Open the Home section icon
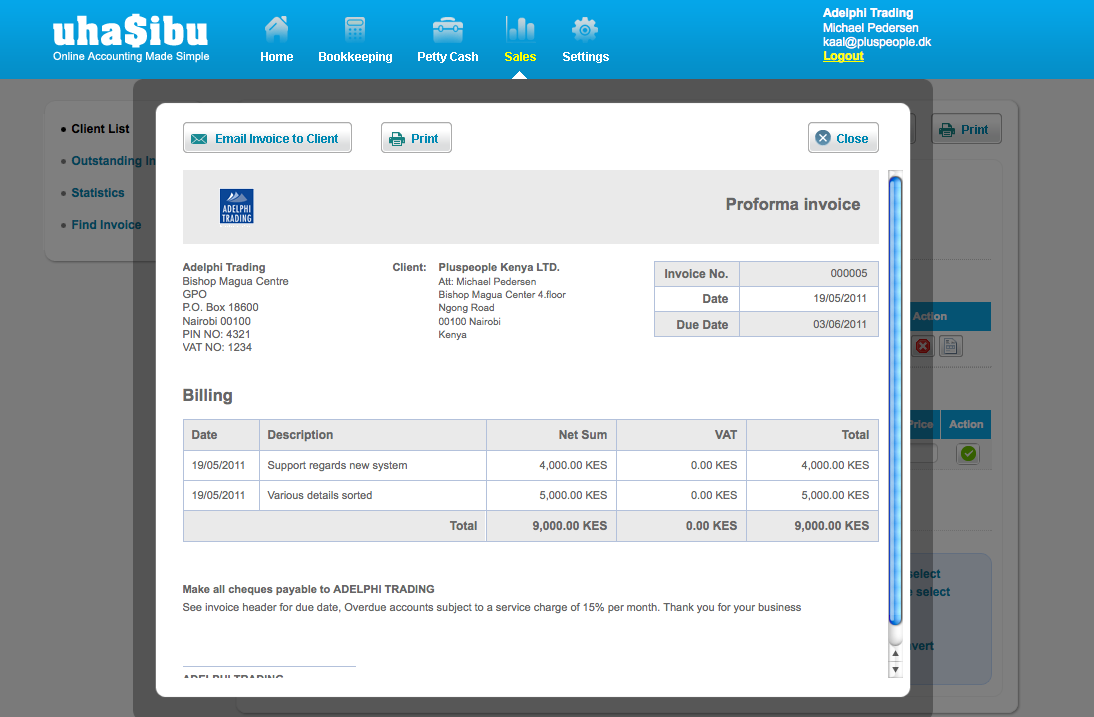This screenshot has height=717, width=1094. (276, 29)
